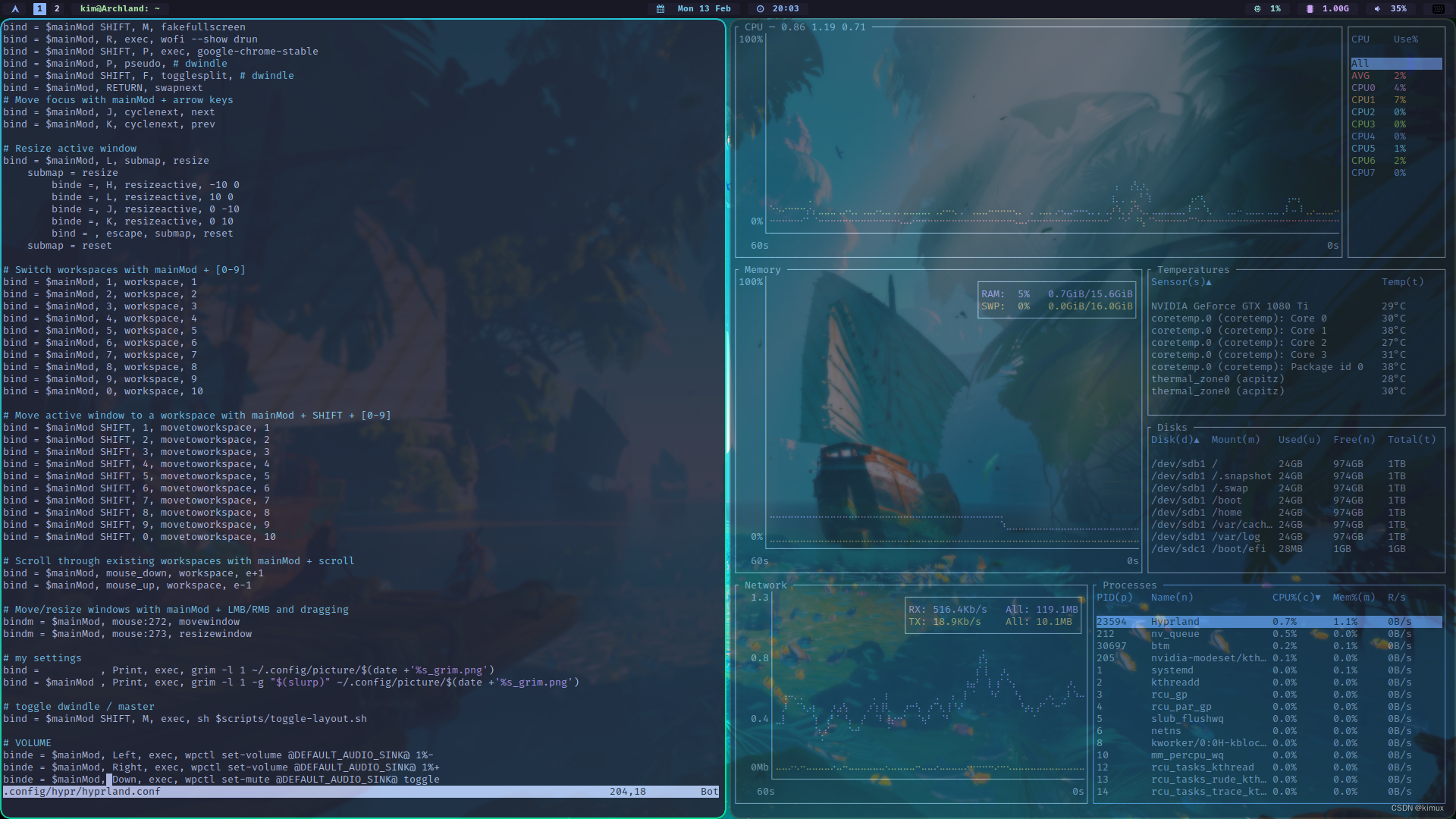Sort disks by the Mount(m) header
1456x819 pixels.
(x=1235, y=440)
